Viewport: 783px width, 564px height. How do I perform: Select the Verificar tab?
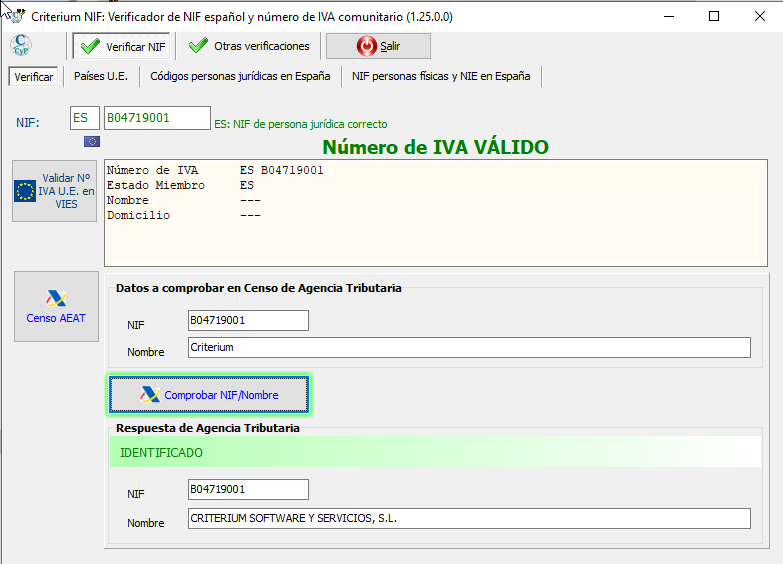click(x=33, y=77)
